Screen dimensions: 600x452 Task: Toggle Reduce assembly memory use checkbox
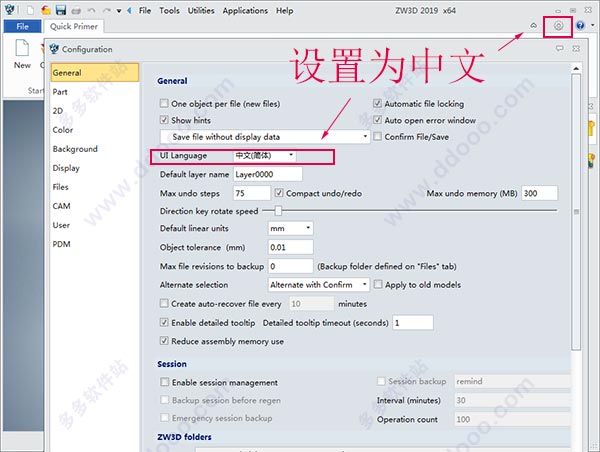point(164,341)
